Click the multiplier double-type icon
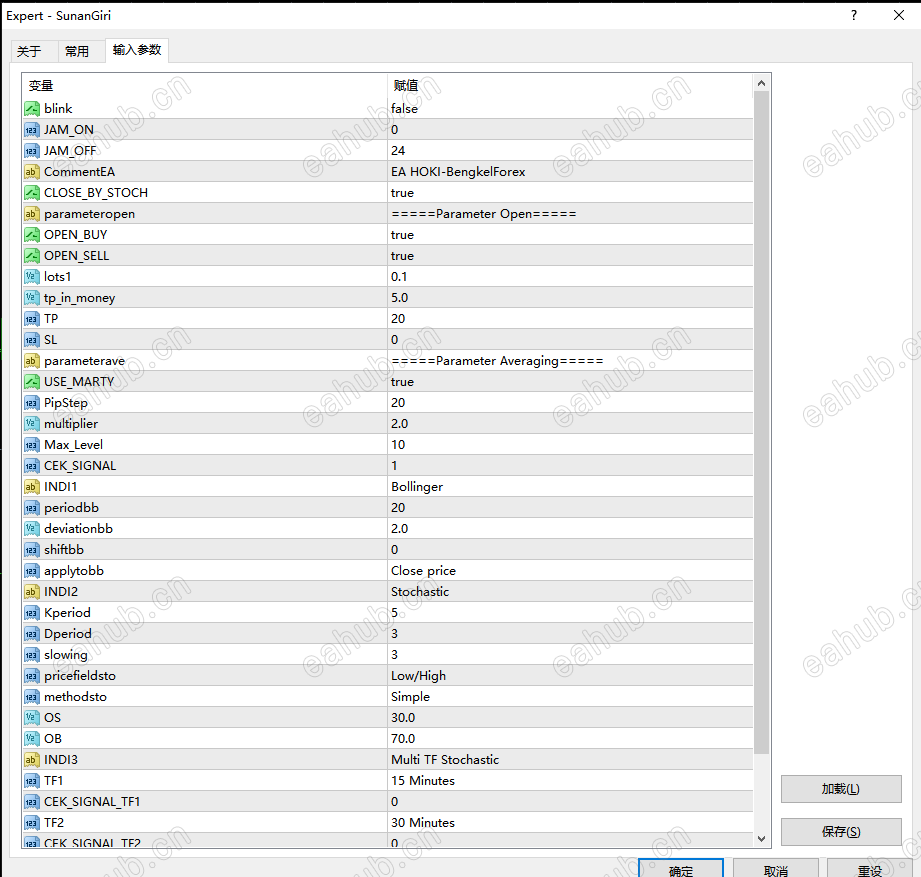The width and height of the screenshot is (921, 877). (x=32, y=424)
